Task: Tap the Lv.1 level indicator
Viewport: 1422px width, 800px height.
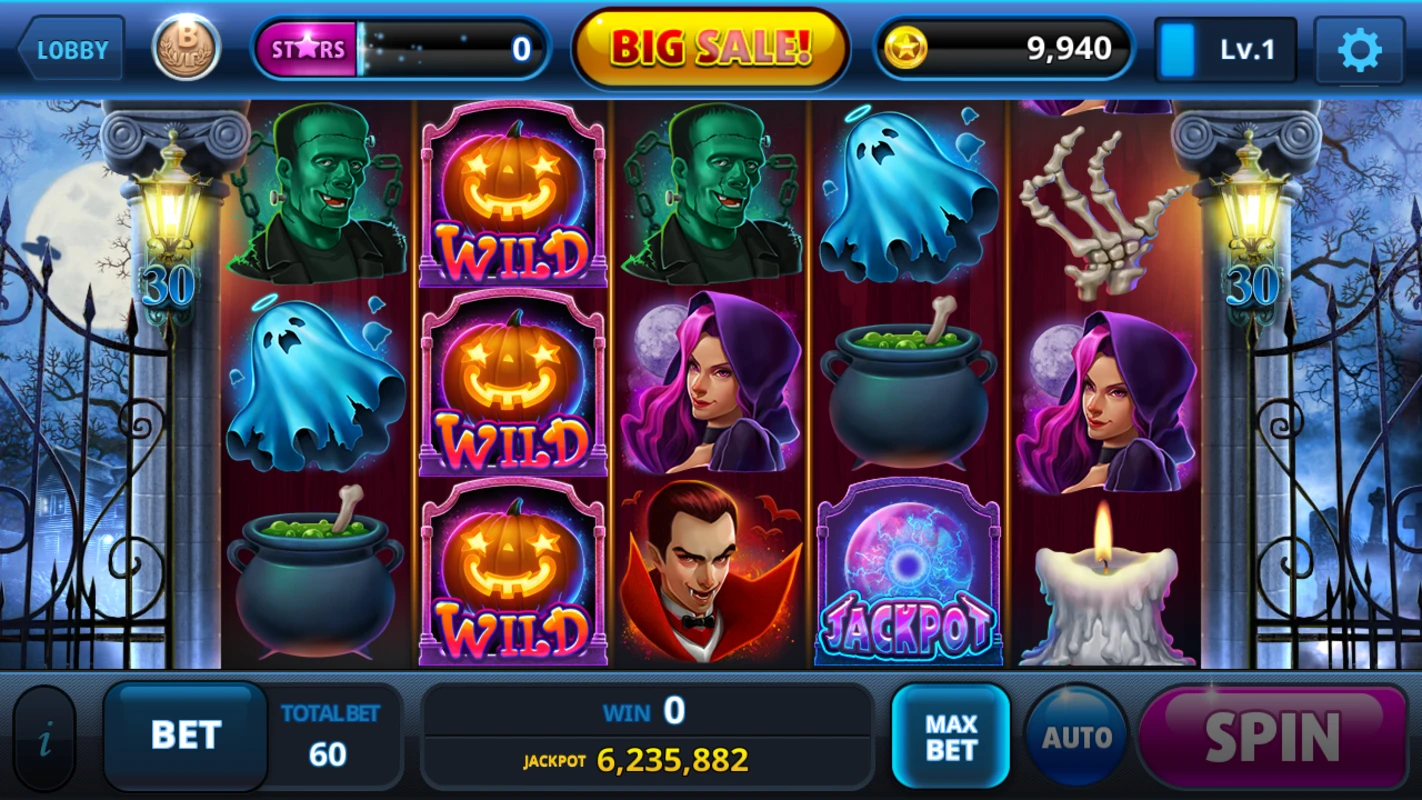Action: (x=1225, y=49)
